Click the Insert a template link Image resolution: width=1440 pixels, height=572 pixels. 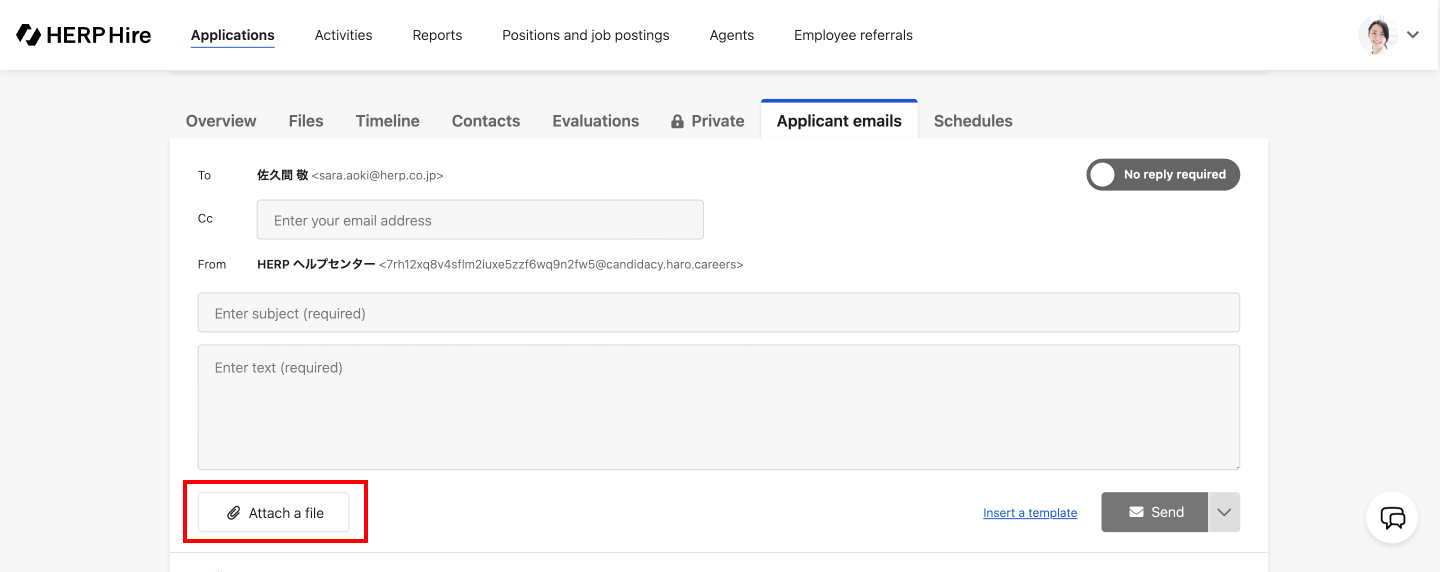[1029, 513]
